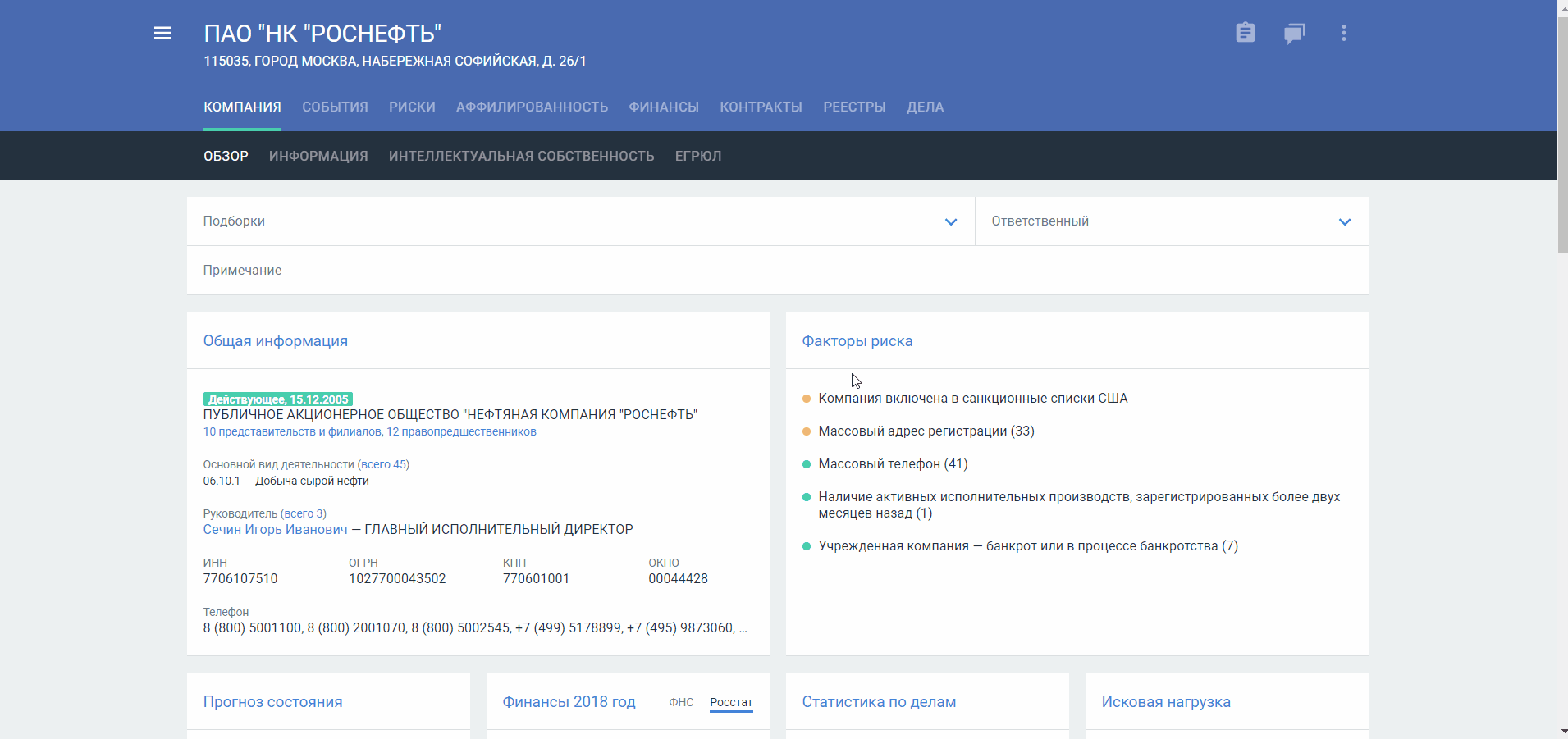
Task: Open ИНТЕЛЛЕКТУАЛЬНАЯ СОБСТВЕННОСТЬ sub-tab
Action: click(x=521, y=156)
